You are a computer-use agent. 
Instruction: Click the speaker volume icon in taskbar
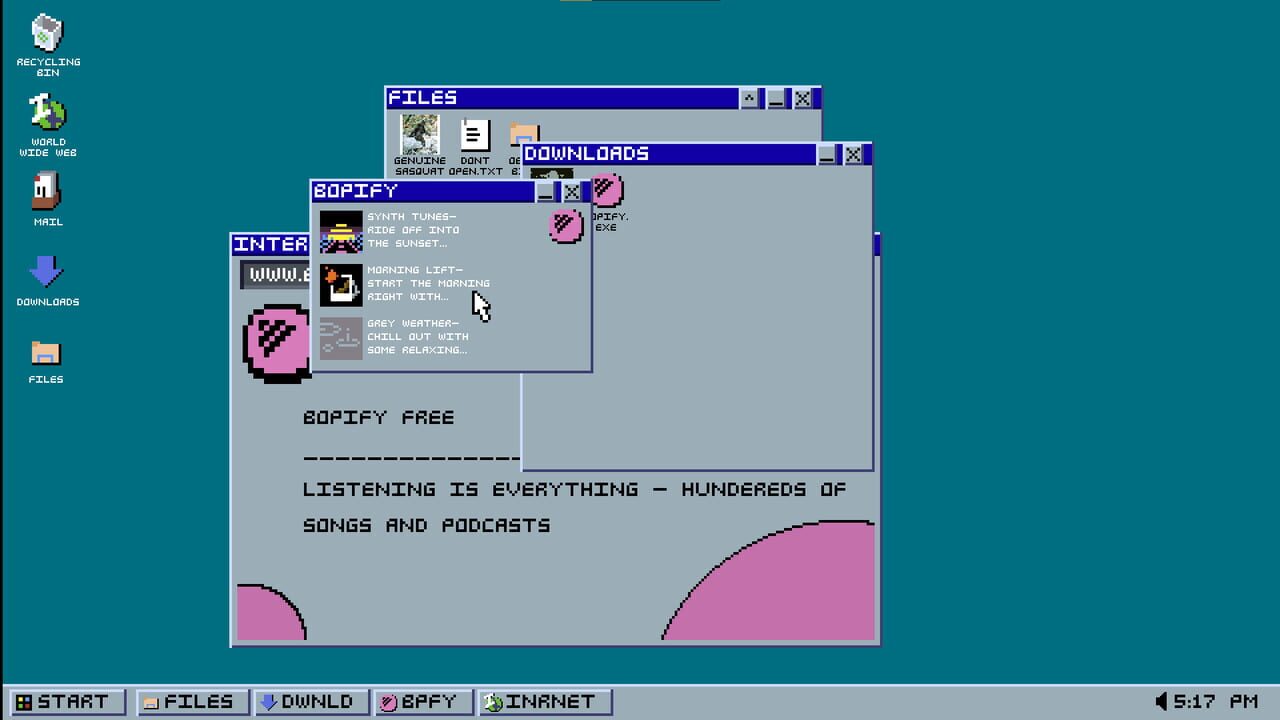tap(1161, 701)
